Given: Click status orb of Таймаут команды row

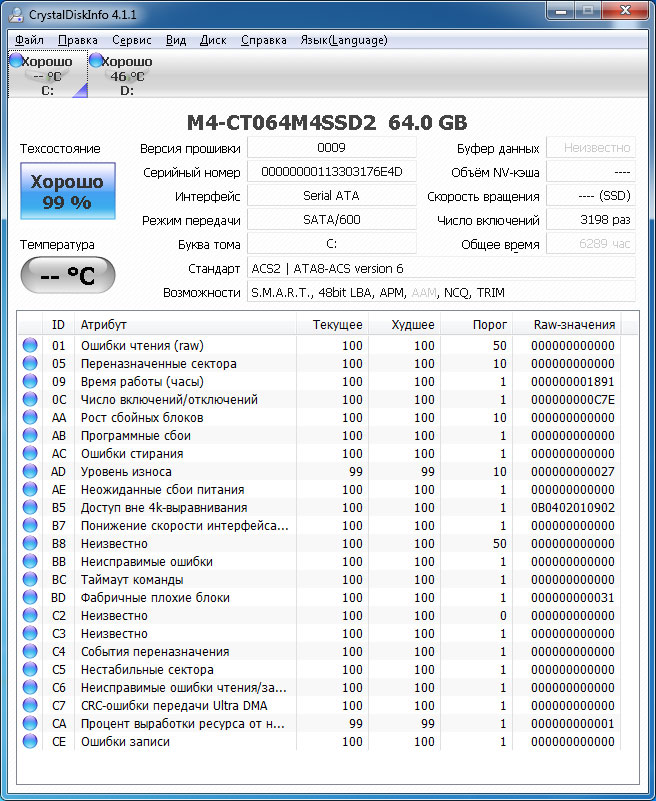Looking at the screenshot, I should click(30, 579).
